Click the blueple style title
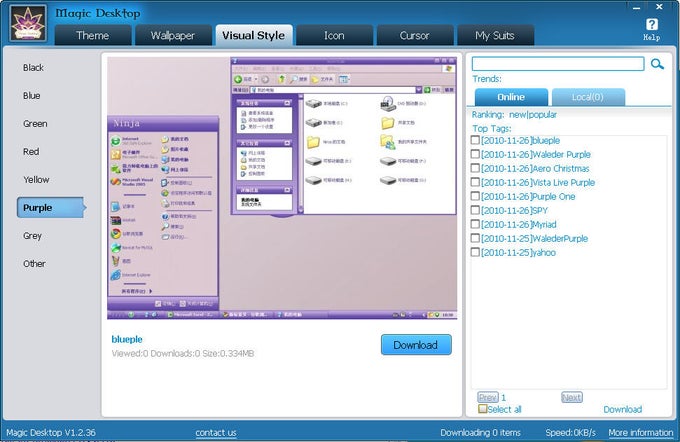680x442 pixels. click(127, 339)
